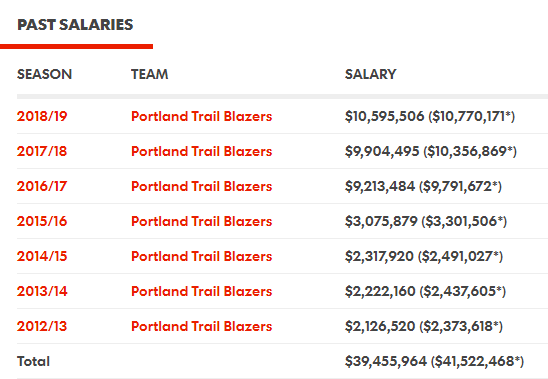Open the 2015/16 season link
The height and width of the screenshot is (379, 548).
42,221
